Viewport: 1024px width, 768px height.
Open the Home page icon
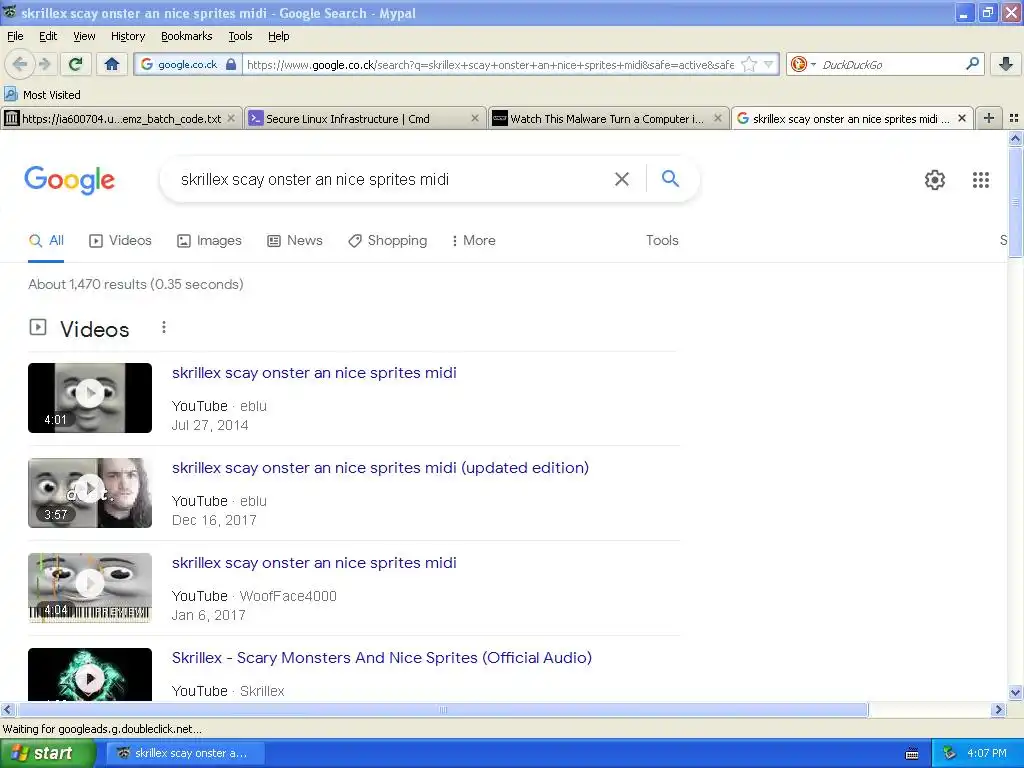coord(112,64)
